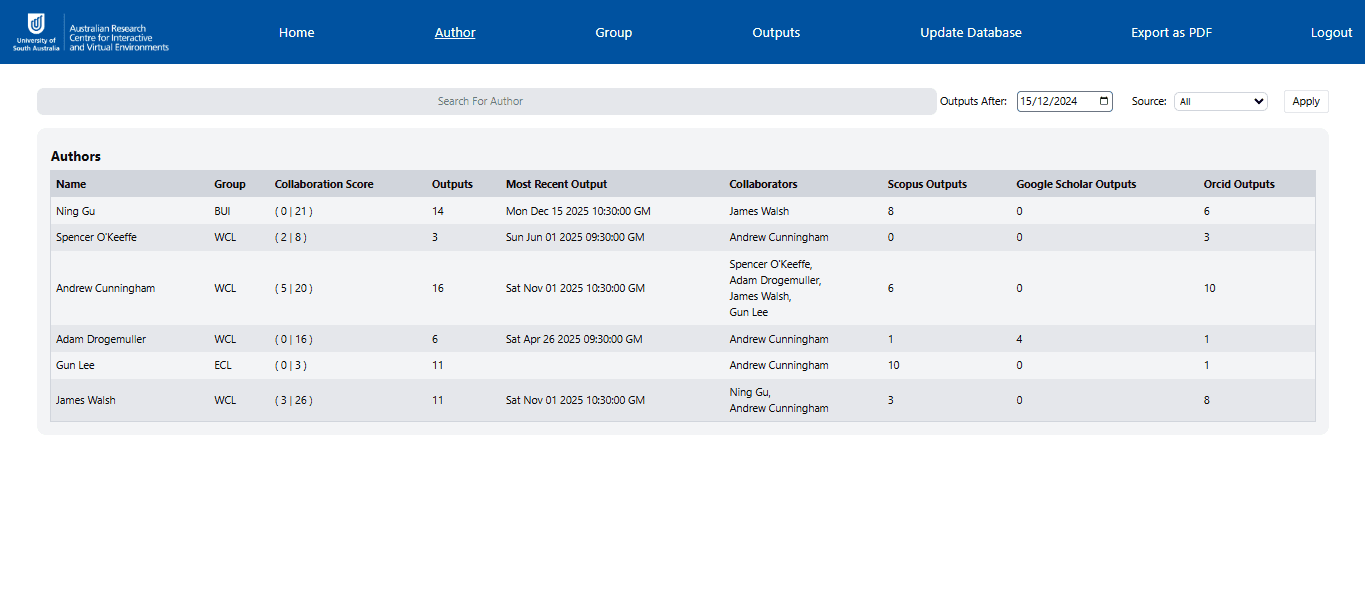This screenshot has height=596, width=1365.
Task: Open the Author tab
Action: (x=455, y=32)
